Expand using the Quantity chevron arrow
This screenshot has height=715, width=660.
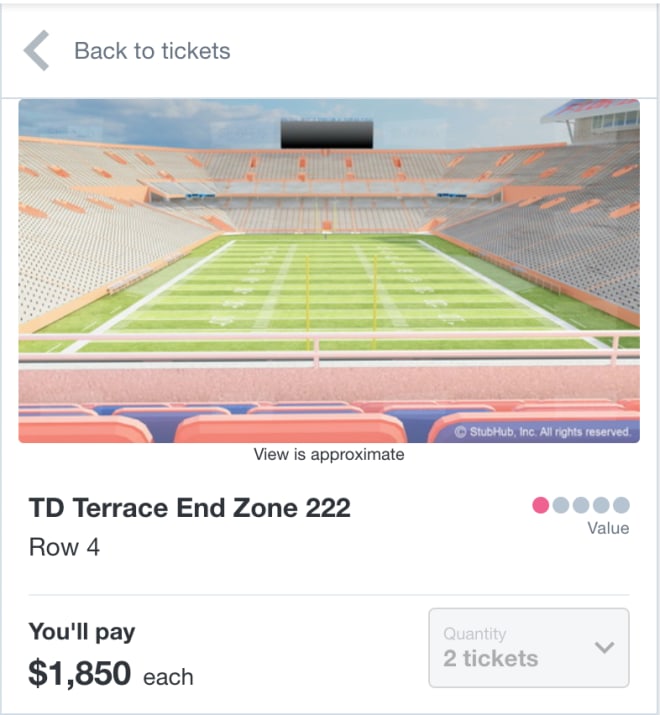(x=604, y=647)
